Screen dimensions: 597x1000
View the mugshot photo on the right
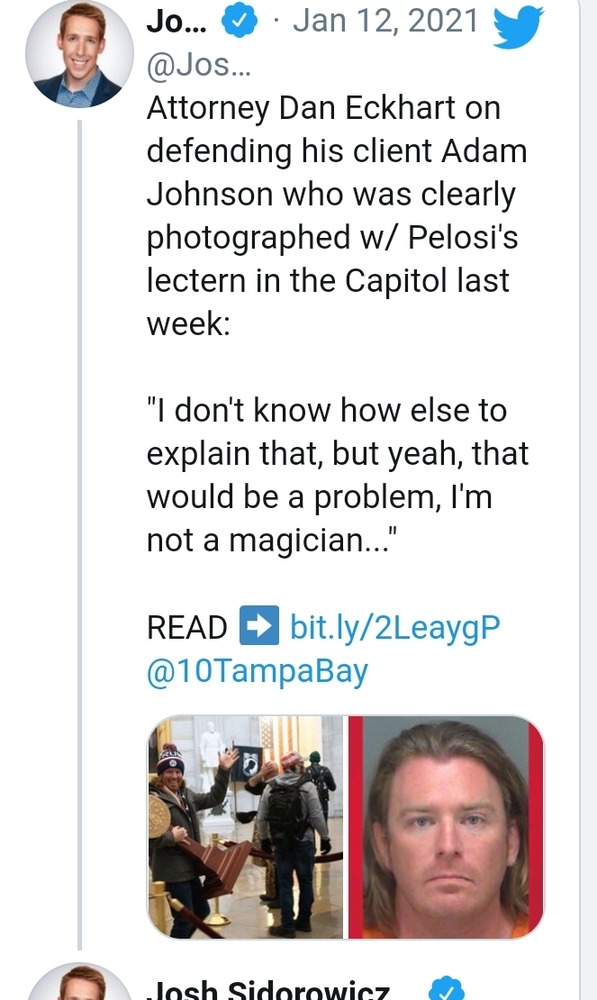[x=446, y=827]
